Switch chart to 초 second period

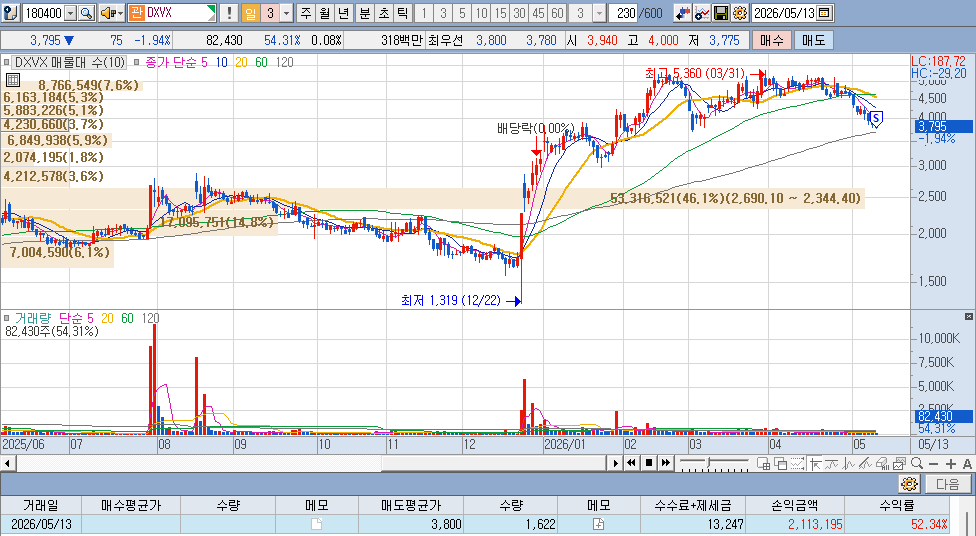tap(383, 12)
